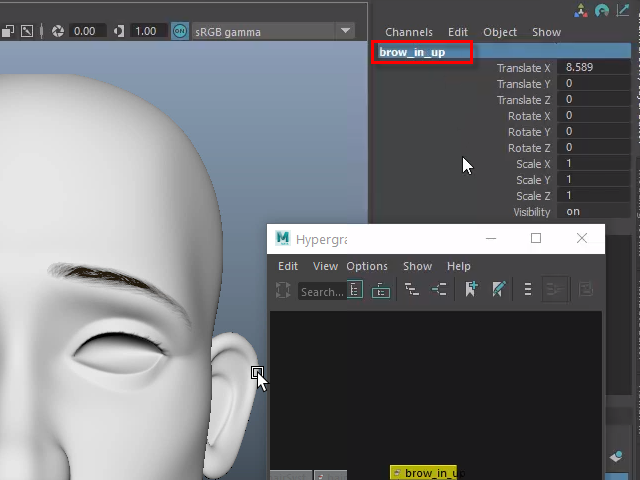Open the Hypergraph Show menu

pyautogui.click(x=417, y=266)
